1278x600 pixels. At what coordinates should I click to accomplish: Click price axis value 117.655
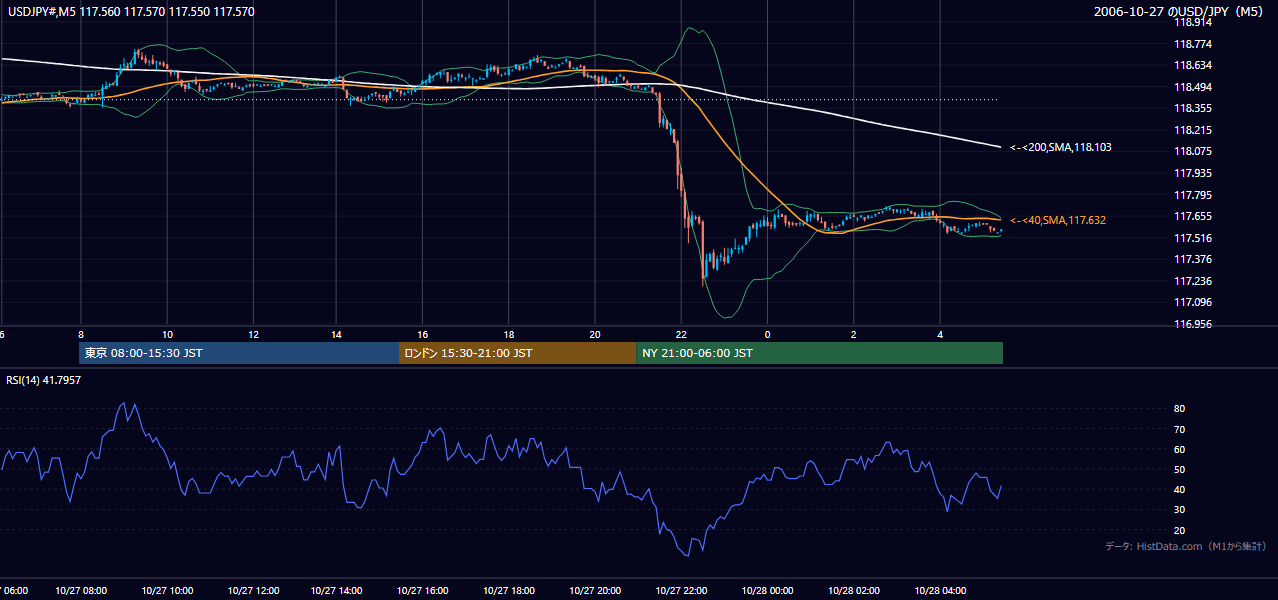(x=1191, y=216)
